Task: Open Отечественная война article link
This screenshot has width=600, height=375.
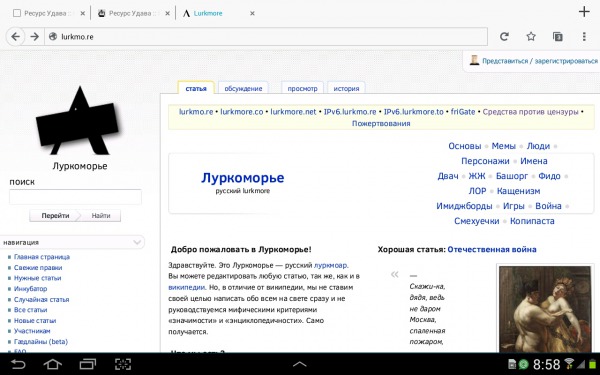Action: click(492, 249)
